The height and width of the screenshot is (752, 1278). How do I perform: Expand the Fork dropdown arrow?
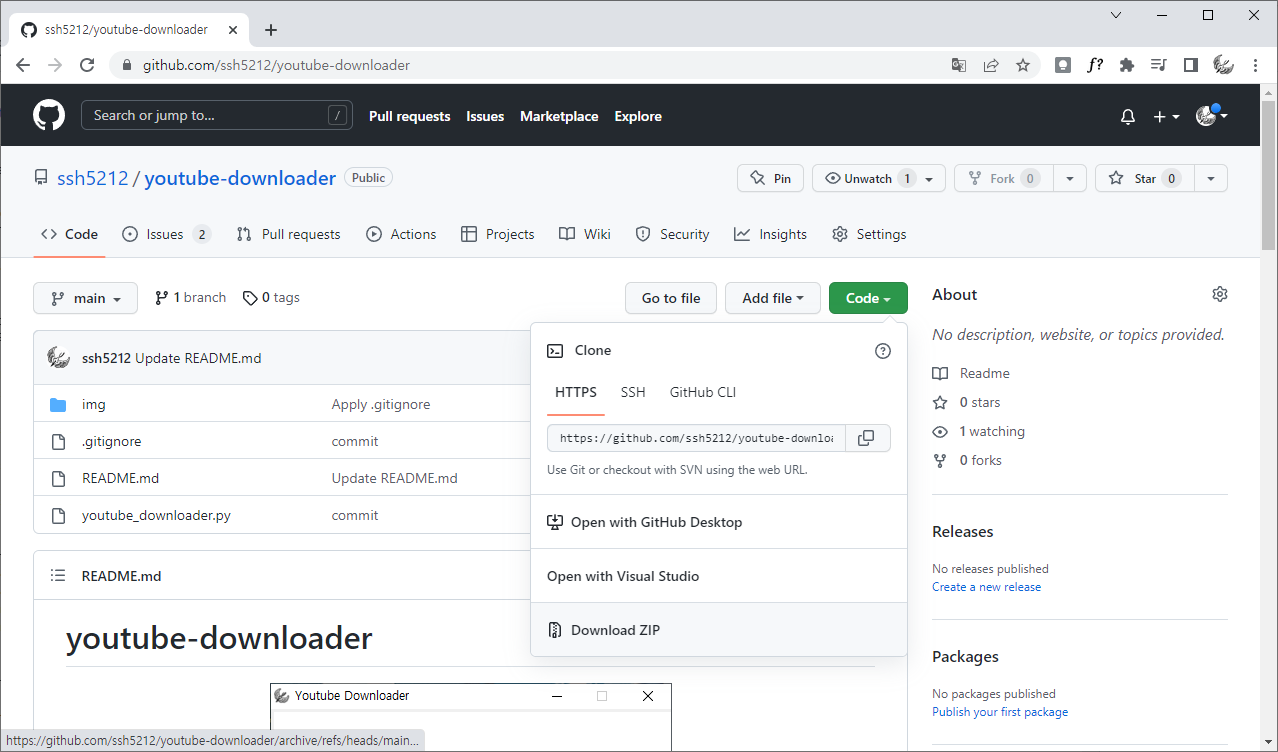1070,178
